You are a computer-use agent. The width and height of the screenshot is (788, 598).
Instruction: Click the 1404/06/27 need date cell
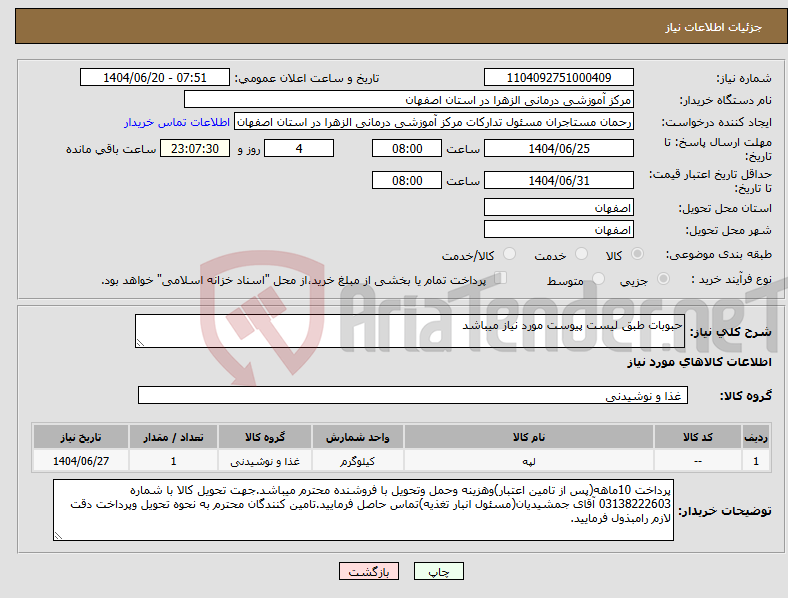(81, 461)
